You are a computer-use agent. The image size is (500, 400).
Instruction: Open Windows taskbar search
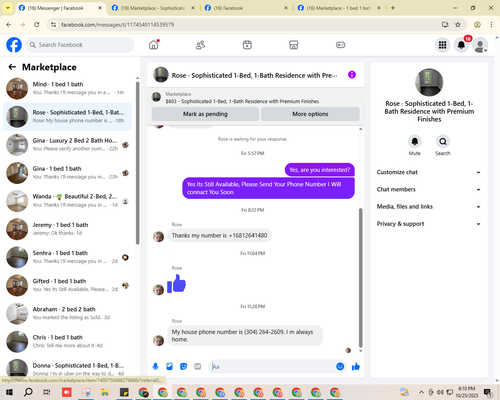(28, 392)
